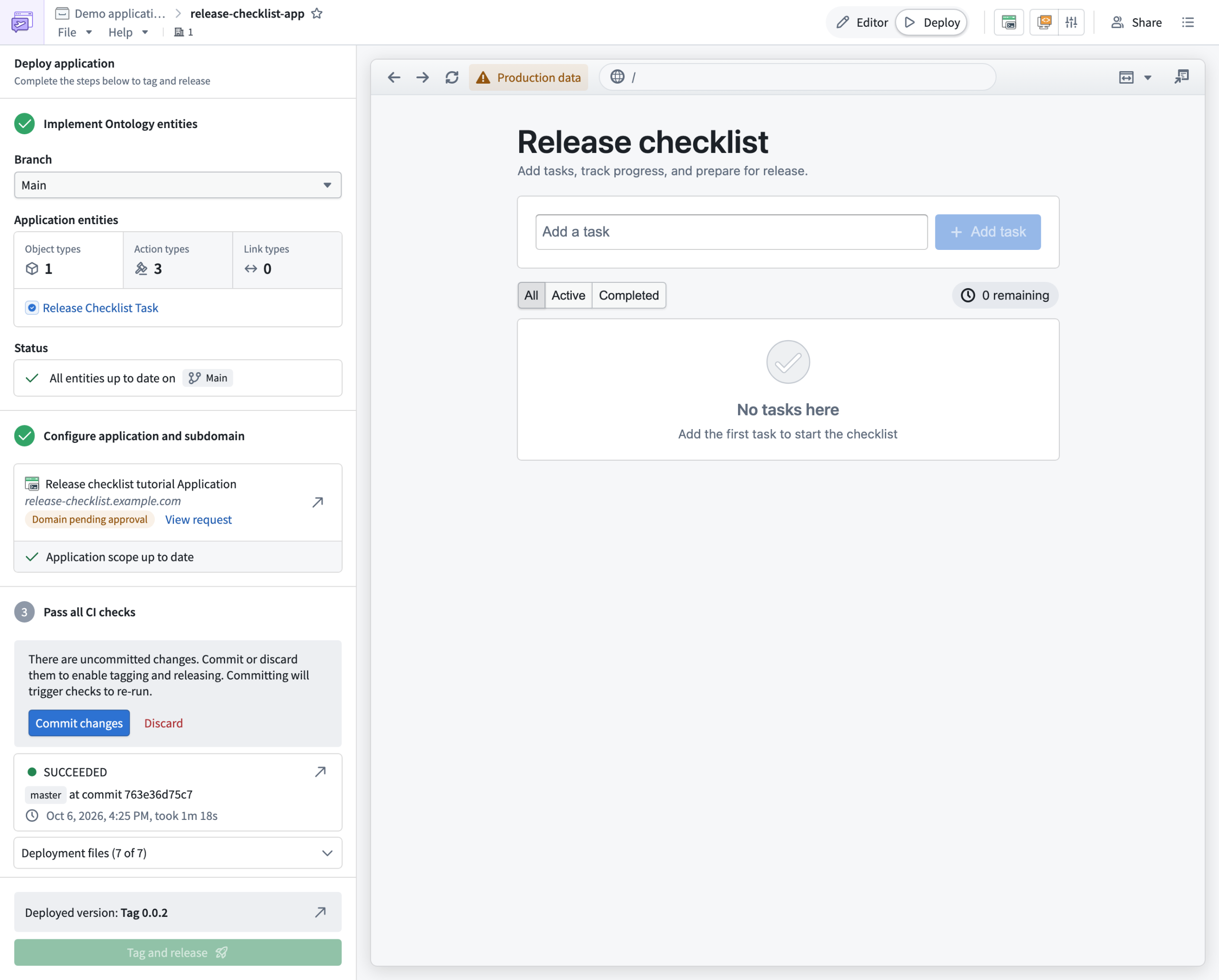Viewport: 1219px width, 980px height.
Task: Open the application preview icon in top toolbar
Action: pos(1009,22)
